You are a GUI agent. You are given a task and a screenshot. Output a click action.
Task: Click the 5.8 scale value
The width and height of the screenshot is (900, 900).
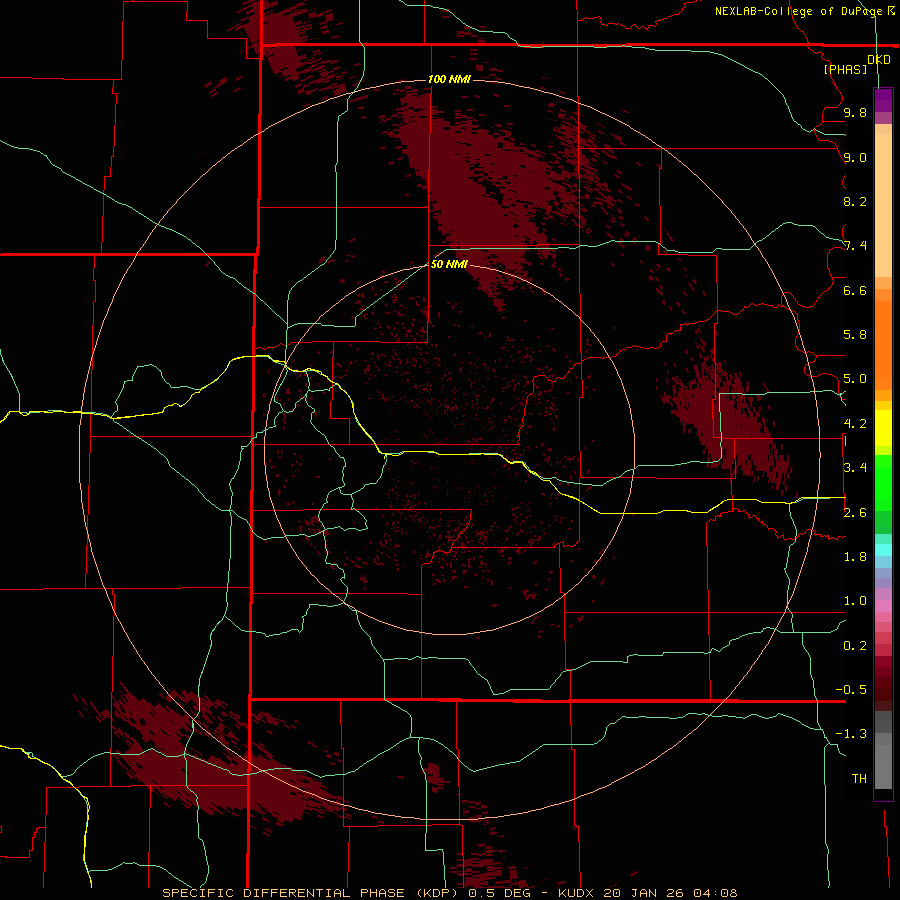(x=855, y=335)
